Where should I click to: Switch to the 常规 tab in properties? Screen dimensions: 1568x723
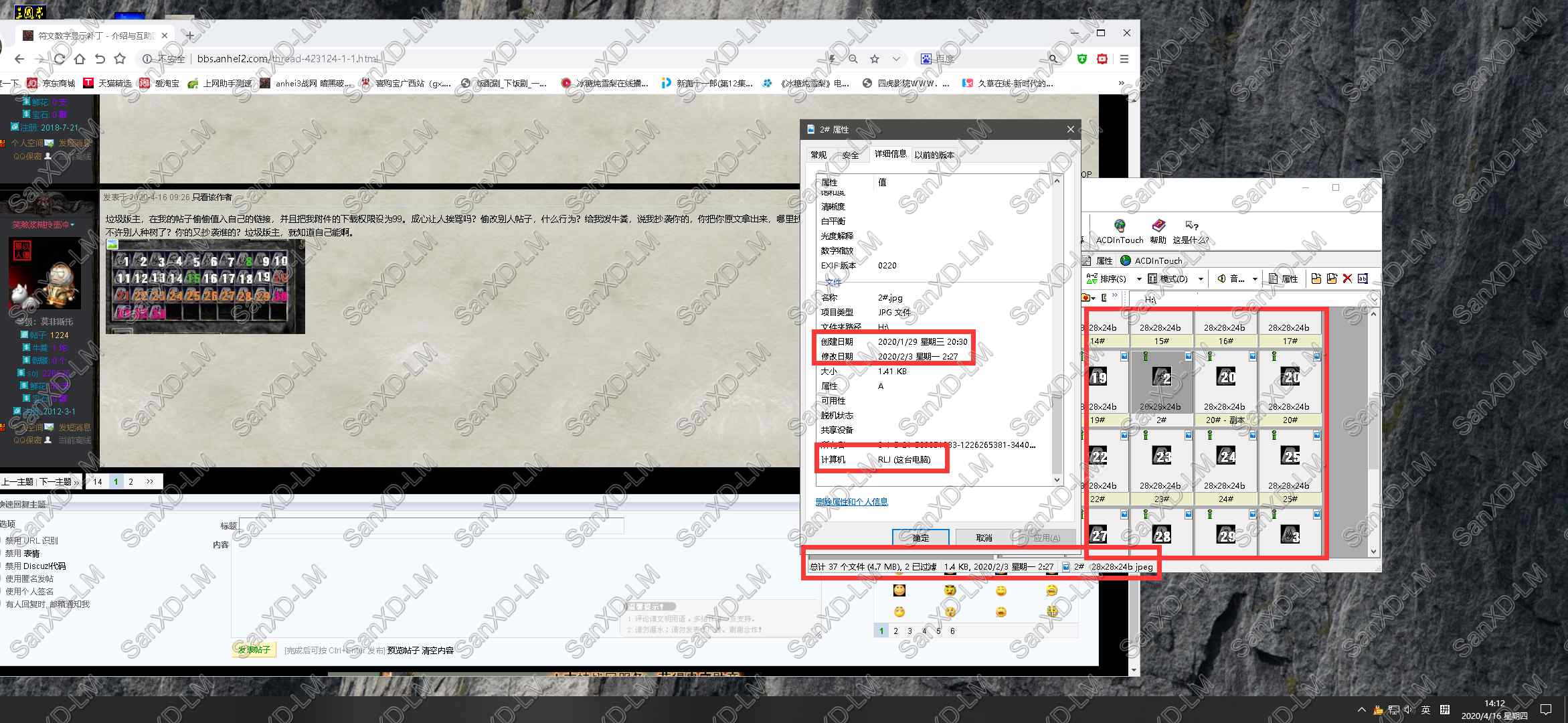coord(818,155)
